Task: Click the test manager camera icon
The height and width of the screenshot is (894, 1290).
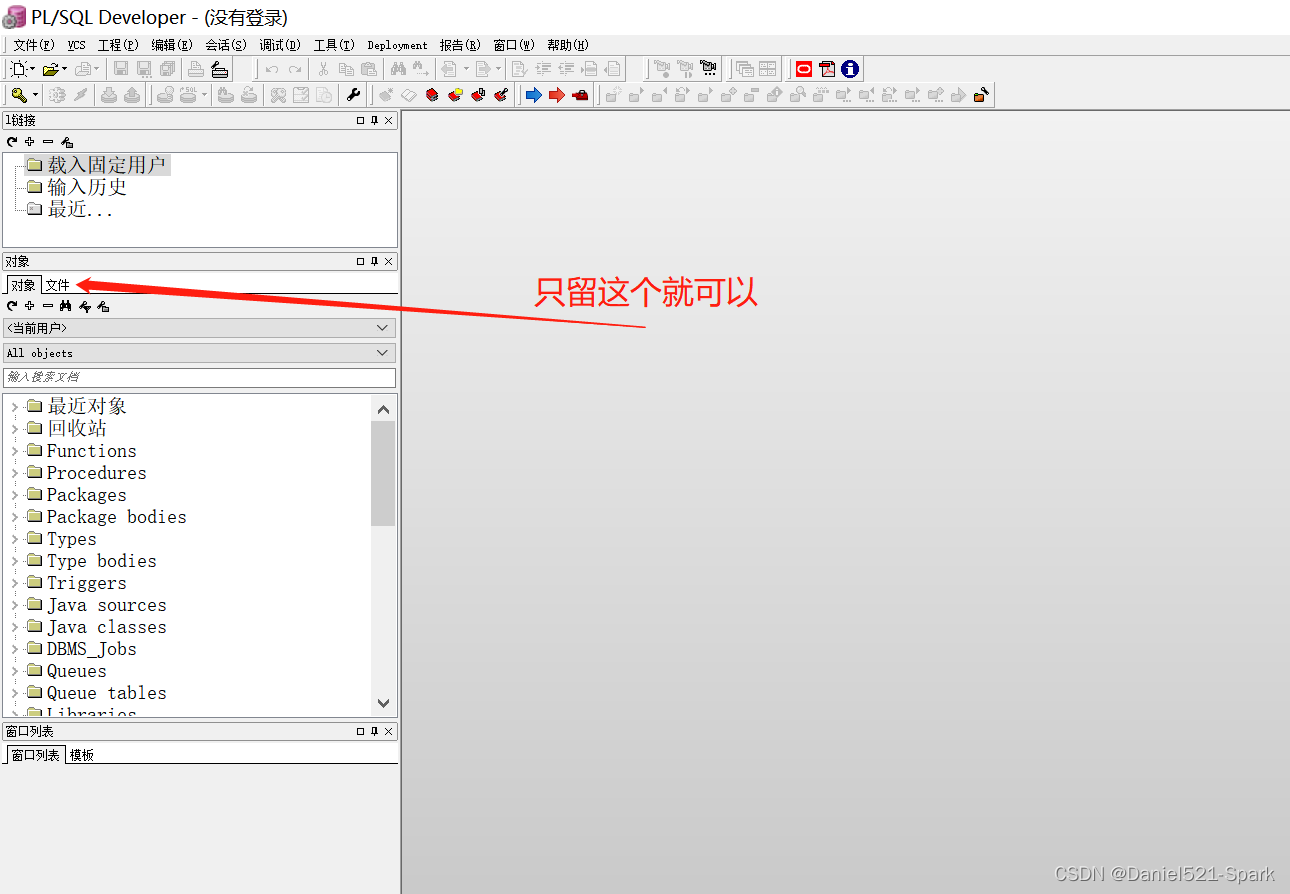Action: 709,69
